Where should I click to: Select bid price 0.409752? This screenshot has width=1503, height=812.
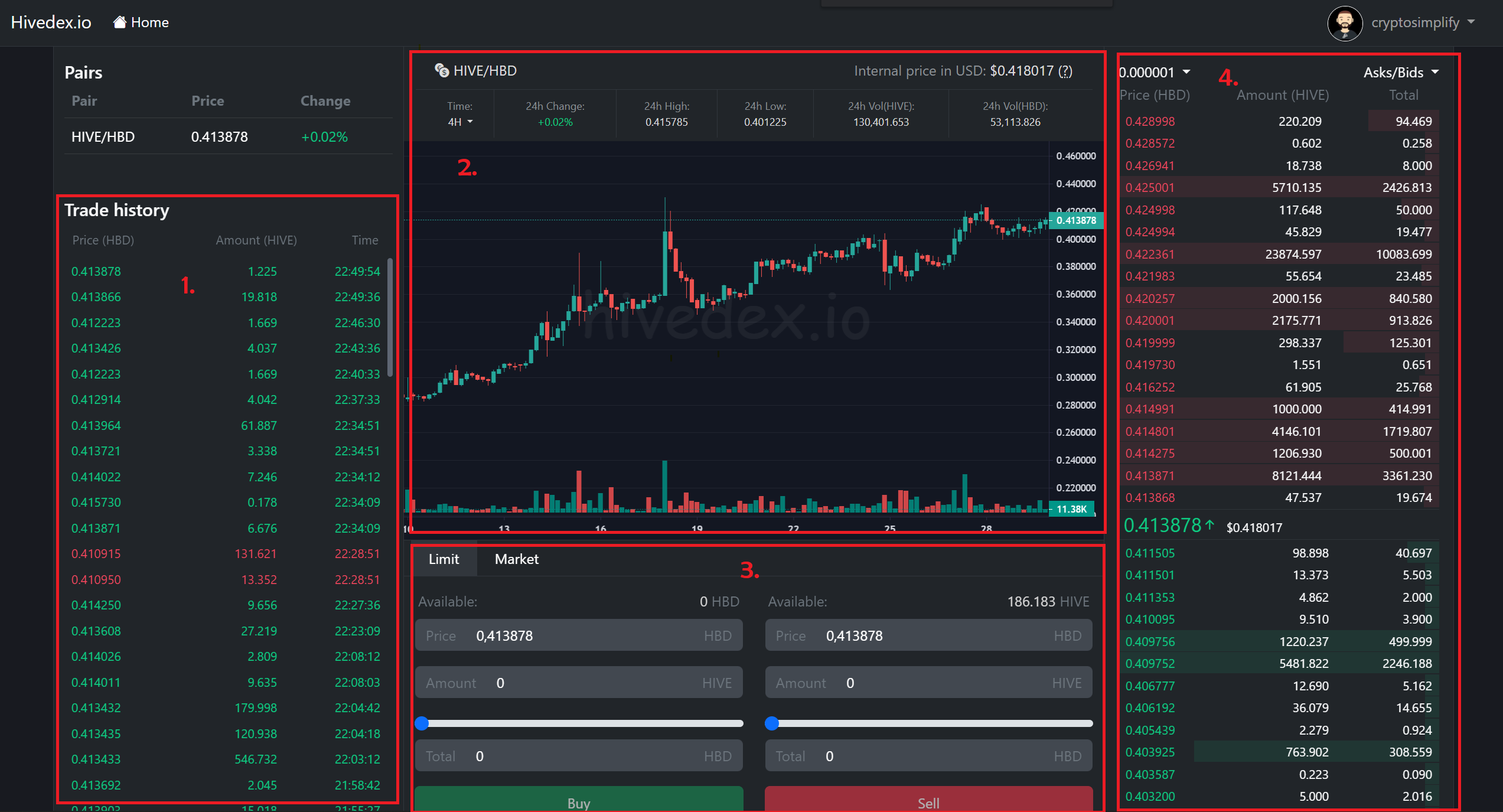[x=1150, y=664]
